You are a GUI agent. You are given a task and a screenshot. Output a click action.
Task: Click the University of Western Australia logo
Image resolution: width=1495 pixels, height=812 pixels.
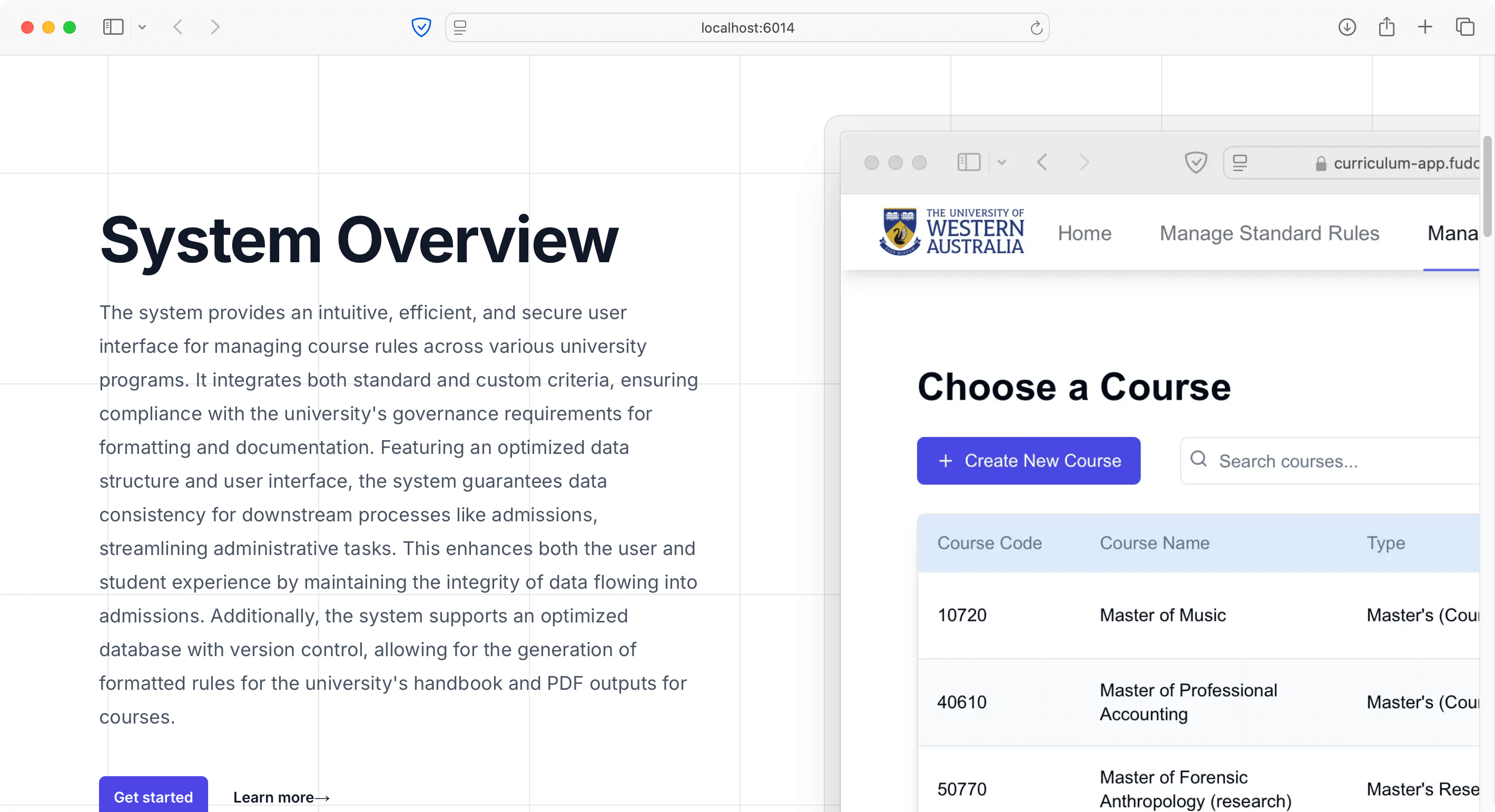coord(952,232)
